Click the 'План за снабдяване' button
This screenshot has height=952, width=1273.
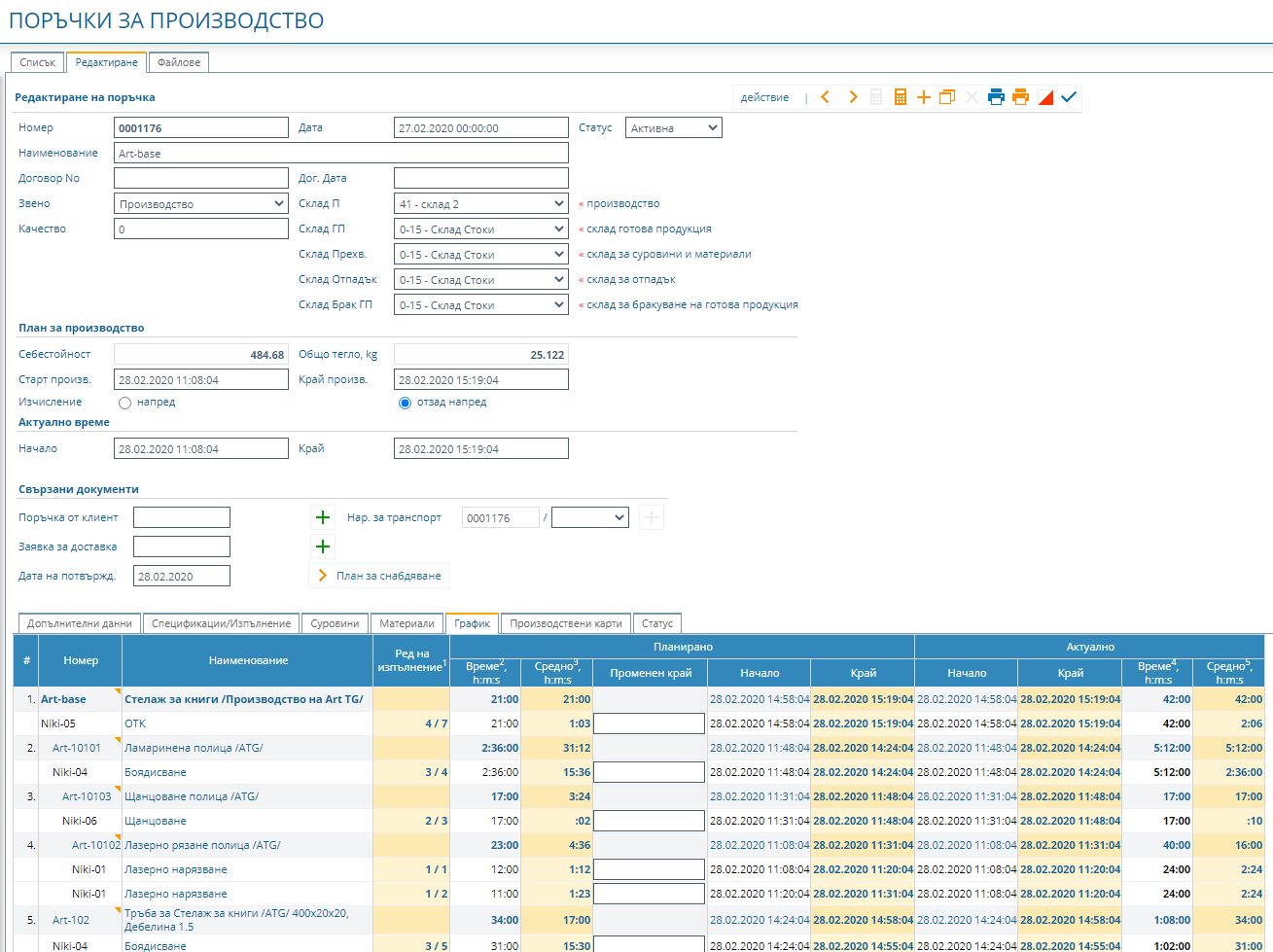click(379, 576)
